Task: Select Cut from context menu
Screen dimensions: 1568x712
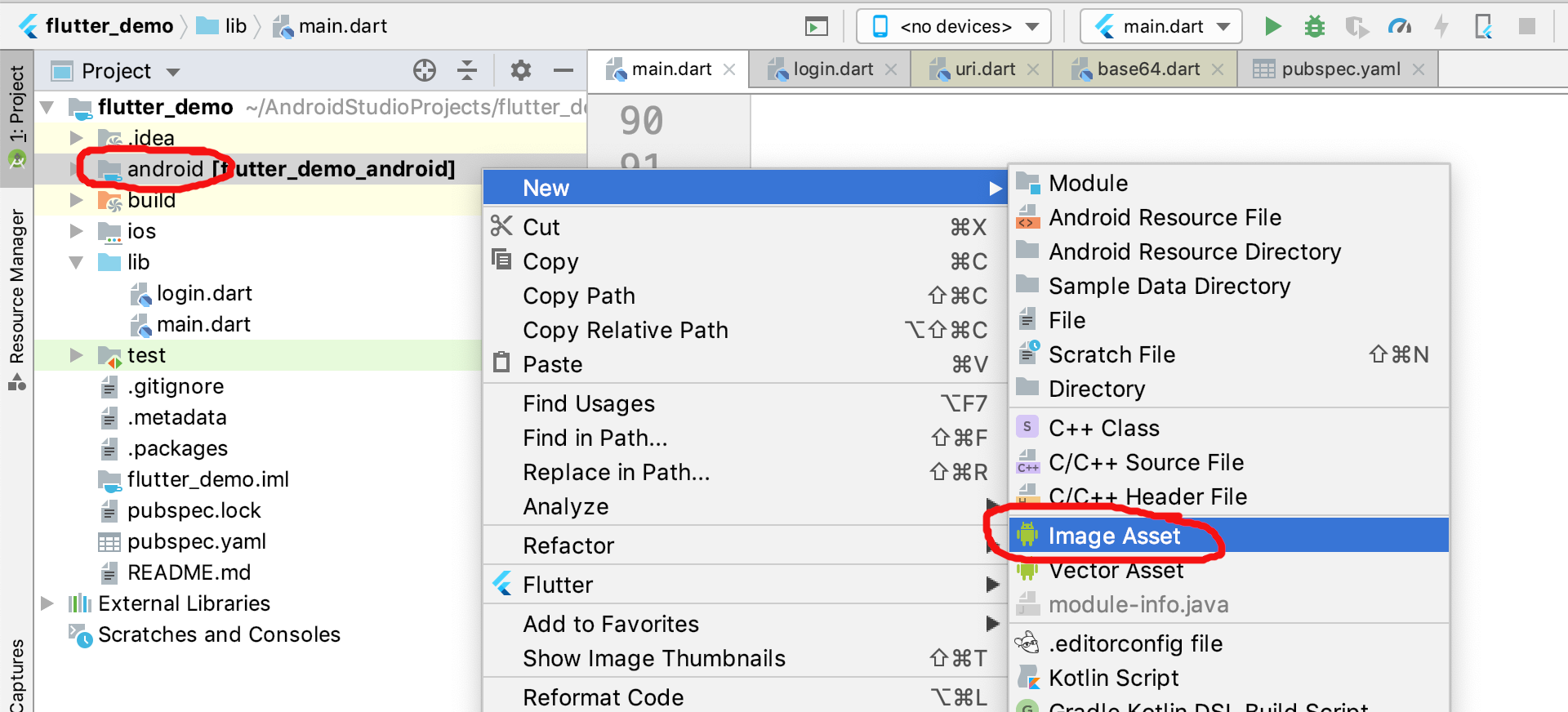Action: pyautogui.click(x=745, y=227)
